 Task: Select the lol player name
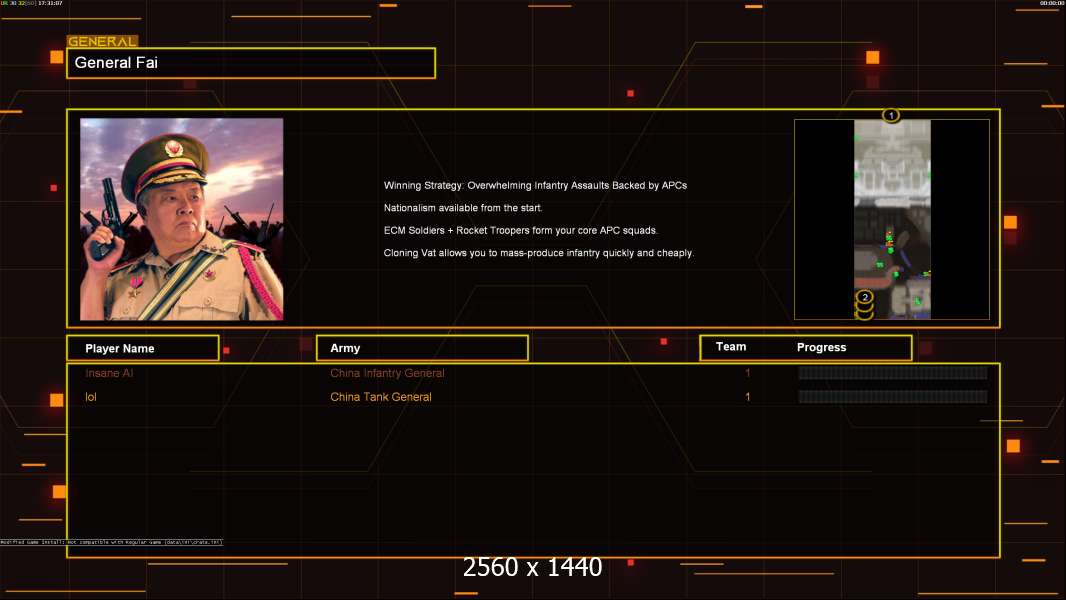[x=90, y=397]
